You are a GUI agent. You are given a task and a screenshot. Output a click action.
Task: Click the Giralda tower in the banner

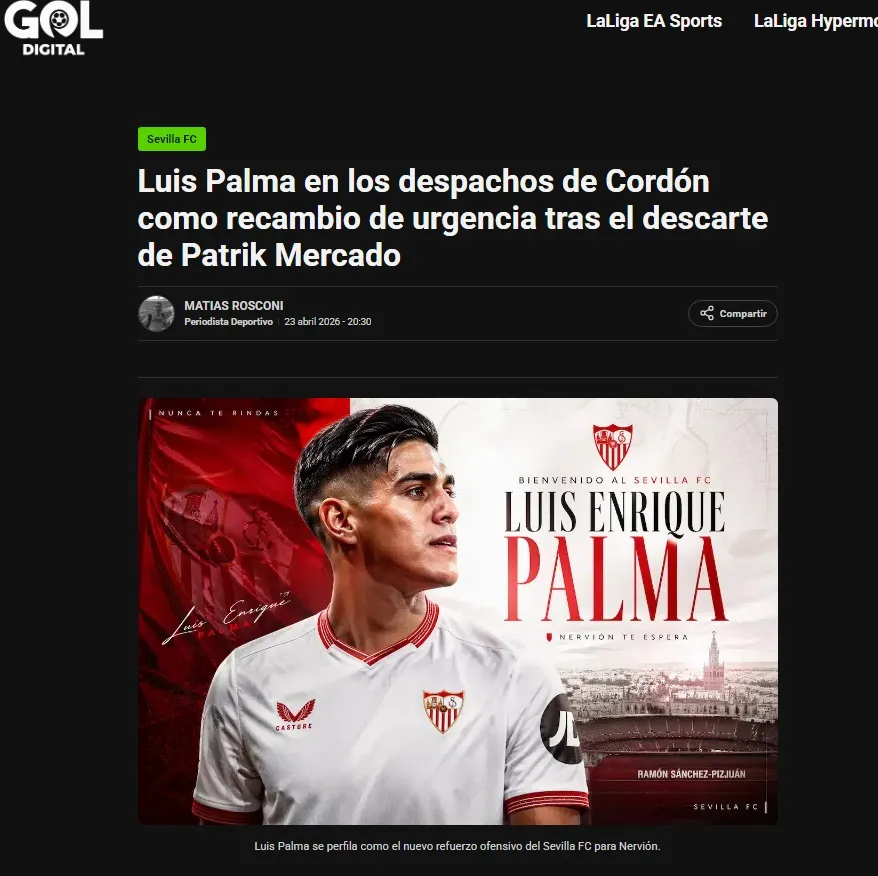point(713,660)
